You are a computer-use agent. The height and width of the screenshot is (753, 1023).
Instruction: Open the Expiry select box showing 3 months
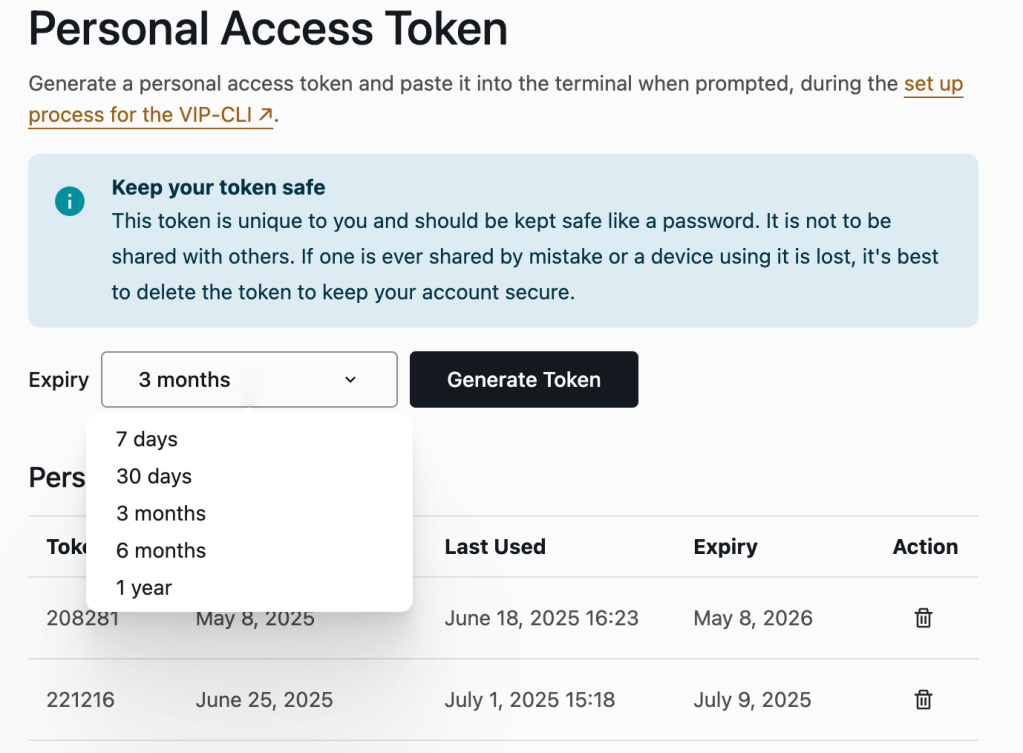click(x=249, y=380)
